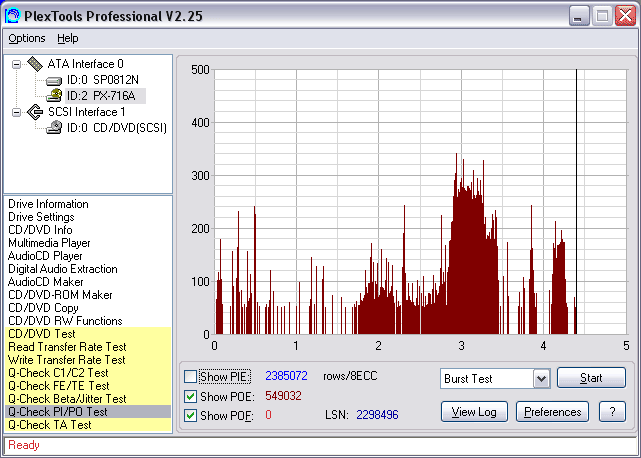Click the View Log button
This screenshot has width=641, height=458.
coord(474,411)
